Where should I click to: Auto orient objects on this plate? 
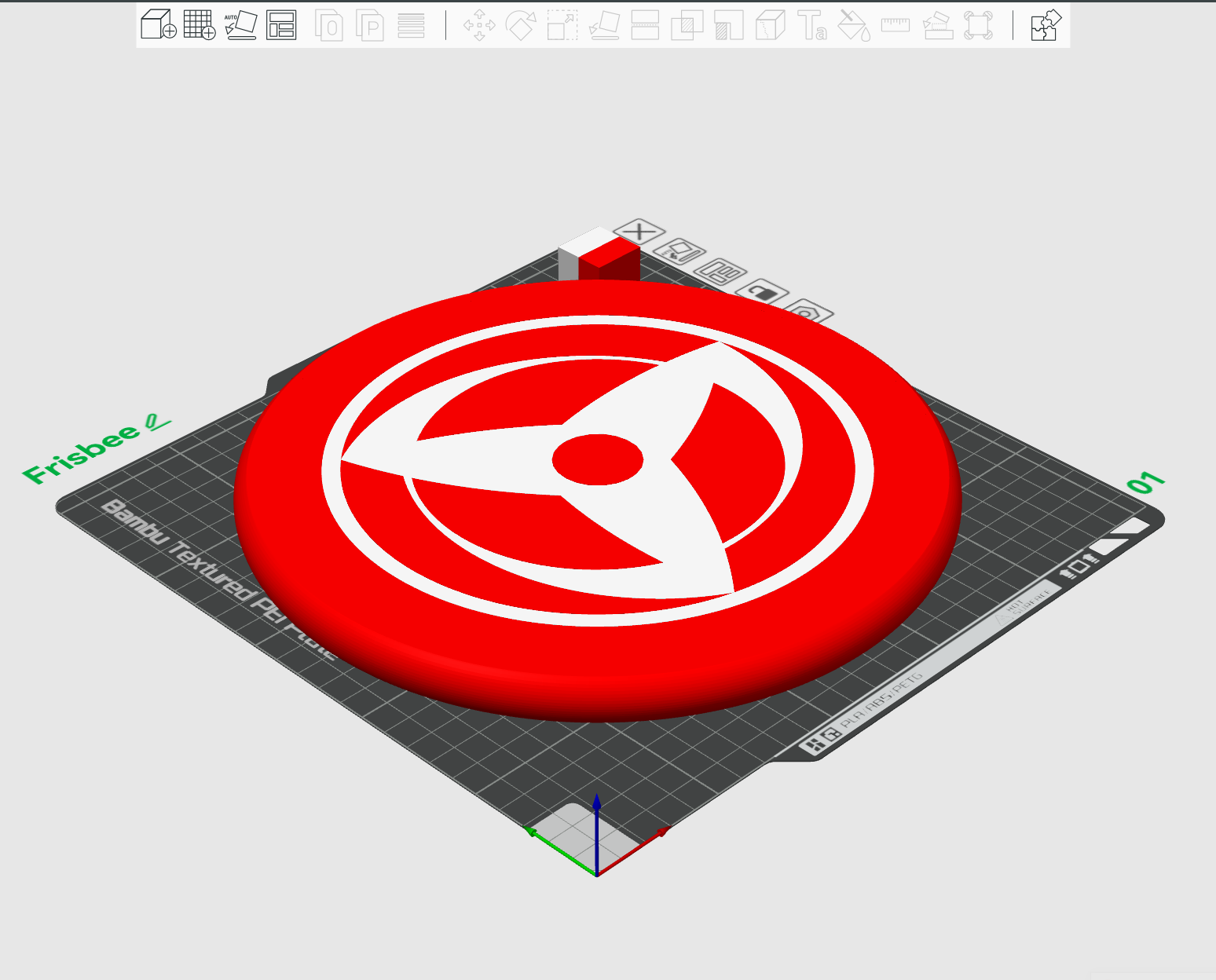pyautogui.click(x=679, y=252)
